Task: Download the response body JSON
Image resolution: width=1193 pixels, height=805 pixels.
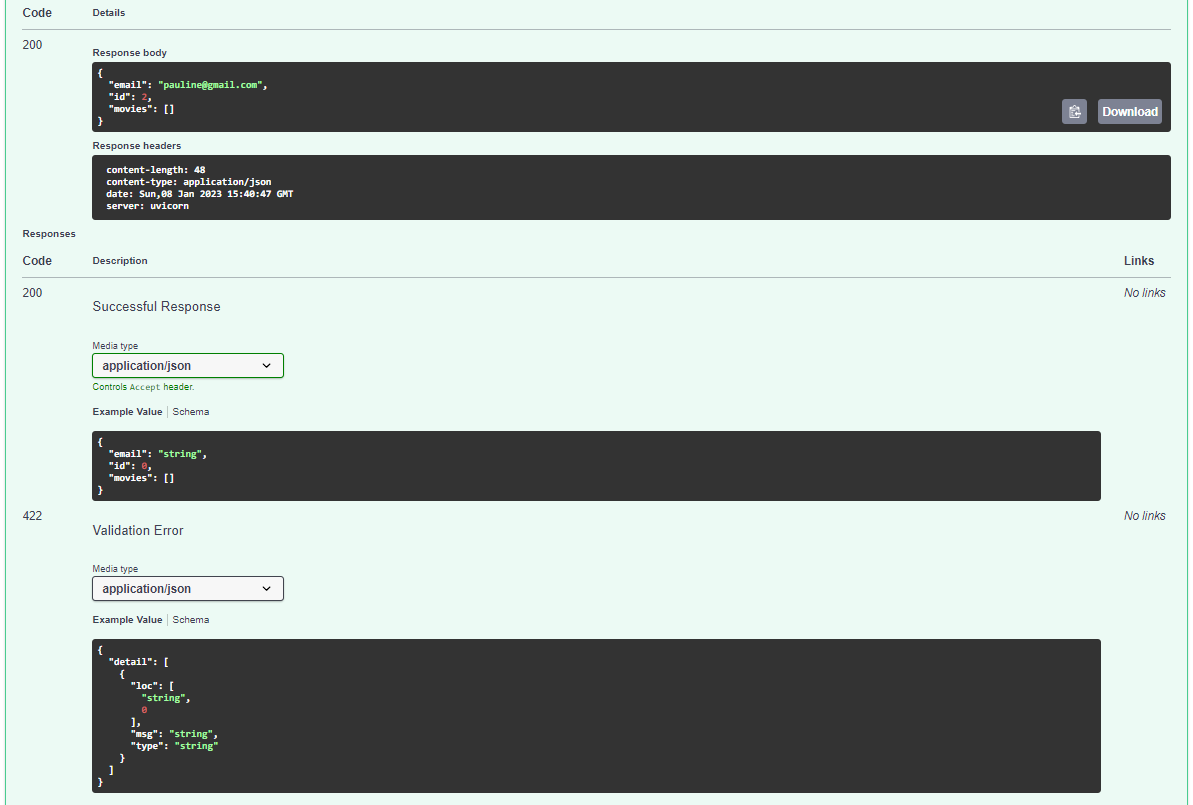Action: (x=1129, y=111)
